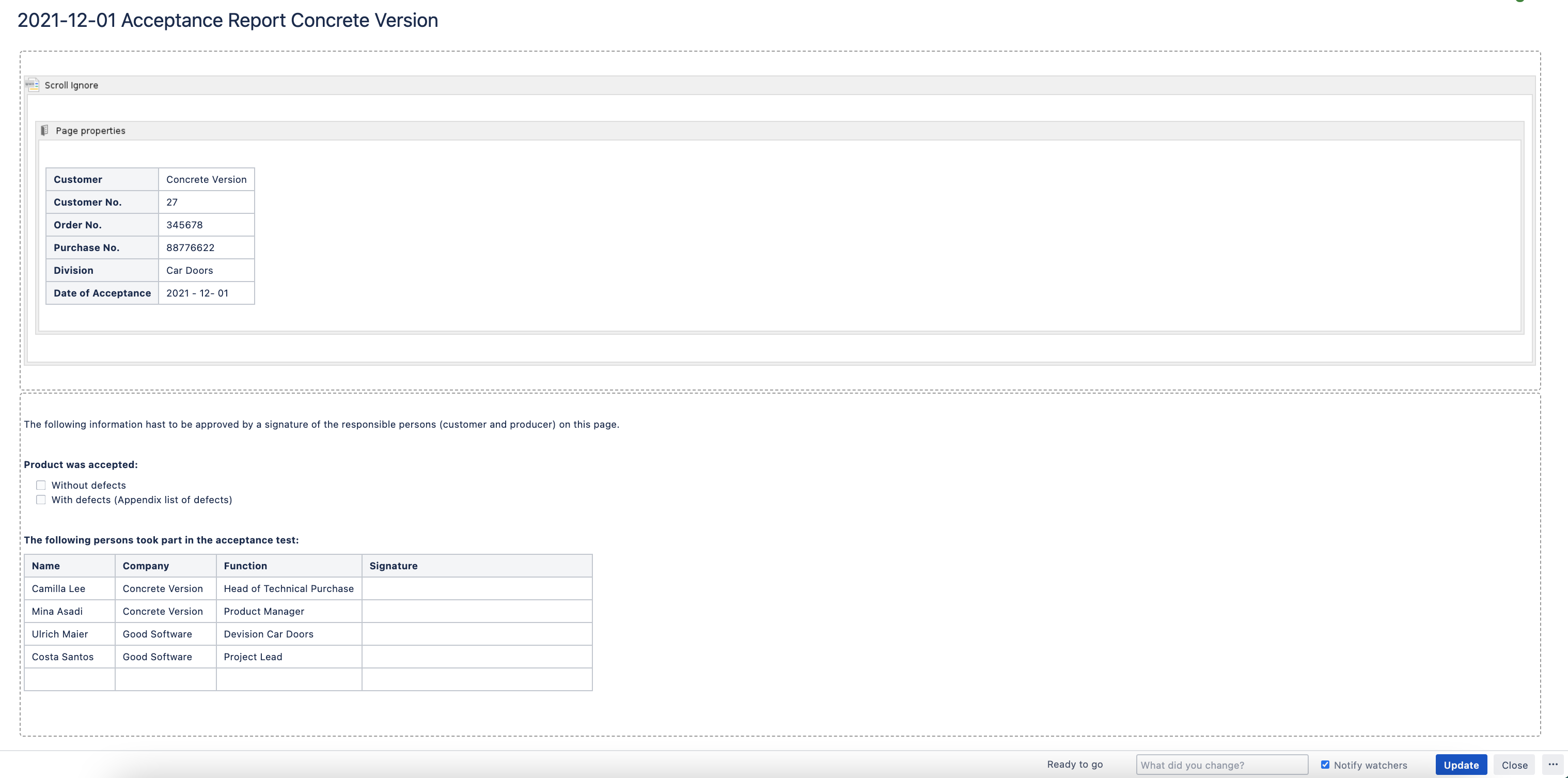Viewport: 1568px width, 778px height.
Task: Check the With defects checkbox
Action: pos(41,500)
